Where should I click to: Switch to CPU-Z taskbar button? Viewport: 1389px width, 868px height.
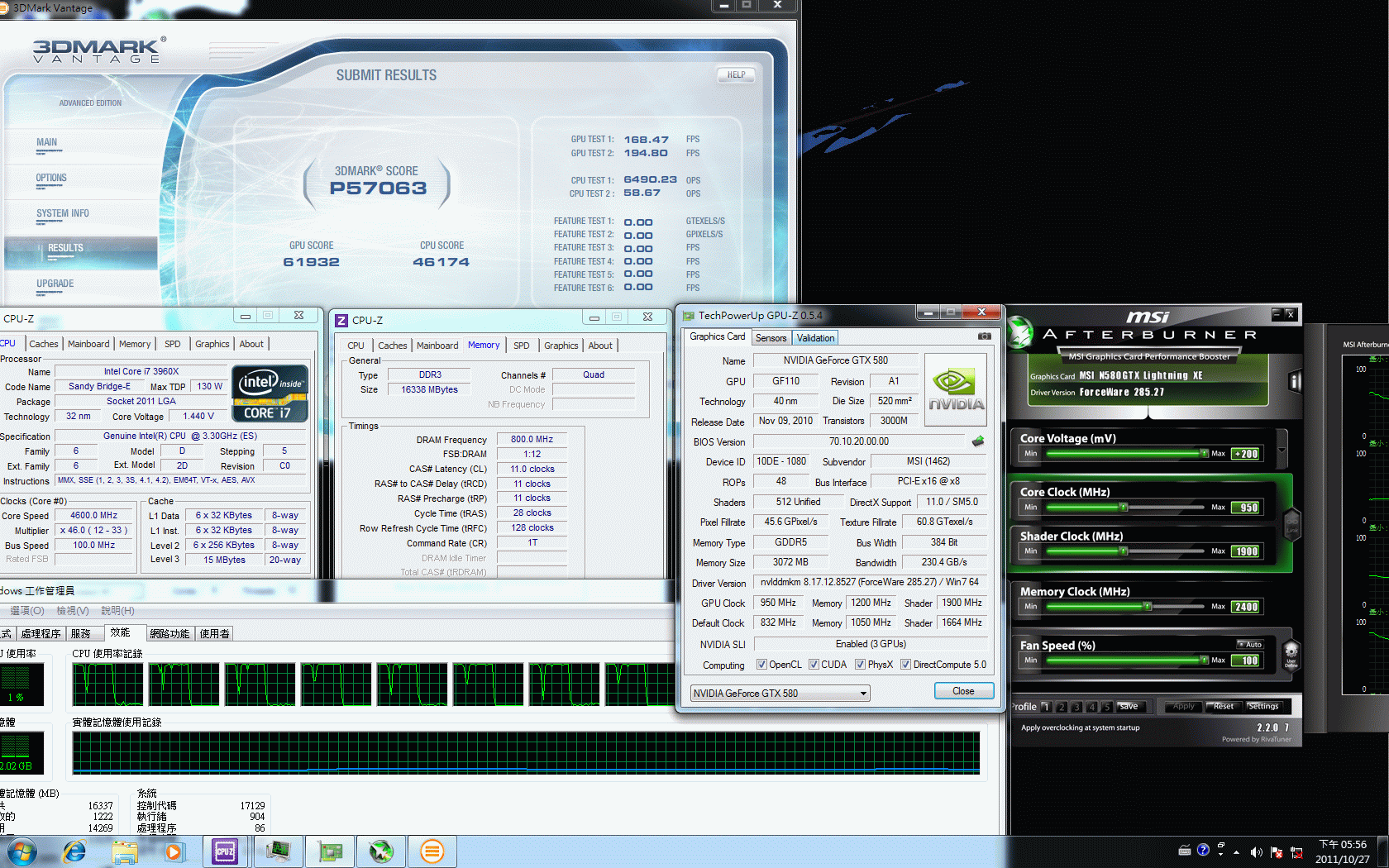tap(225, 851)
